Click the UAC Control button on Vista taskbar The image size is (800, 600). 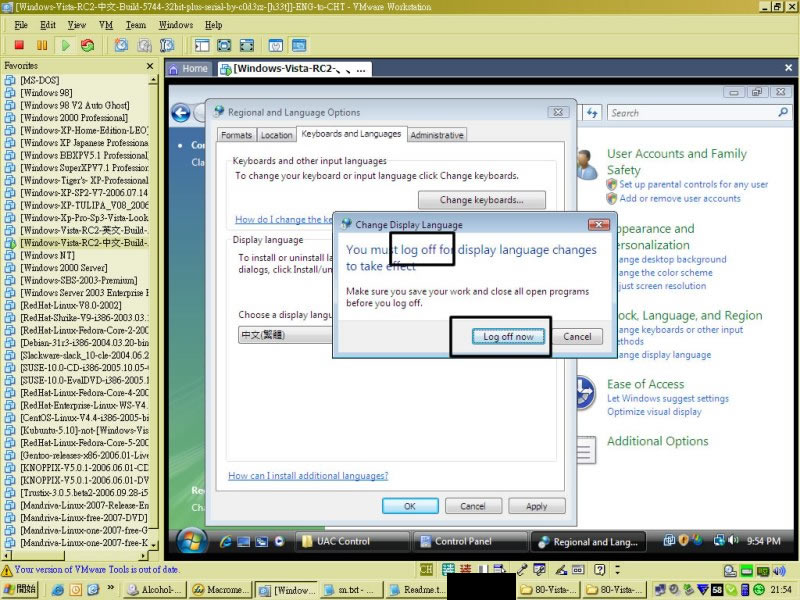(x=354, y=541)
